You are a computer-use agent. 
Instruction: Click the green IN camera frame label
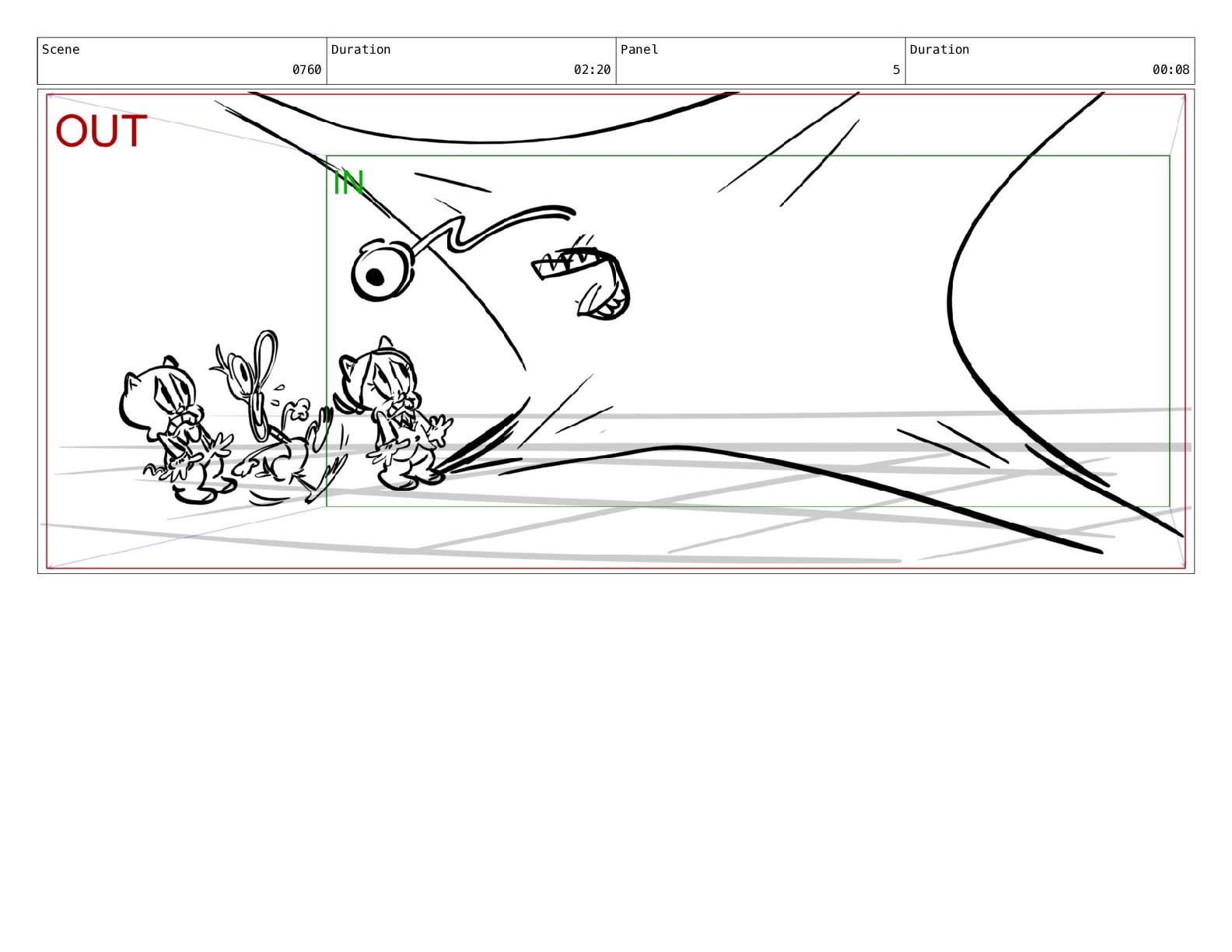pos(348,183)
